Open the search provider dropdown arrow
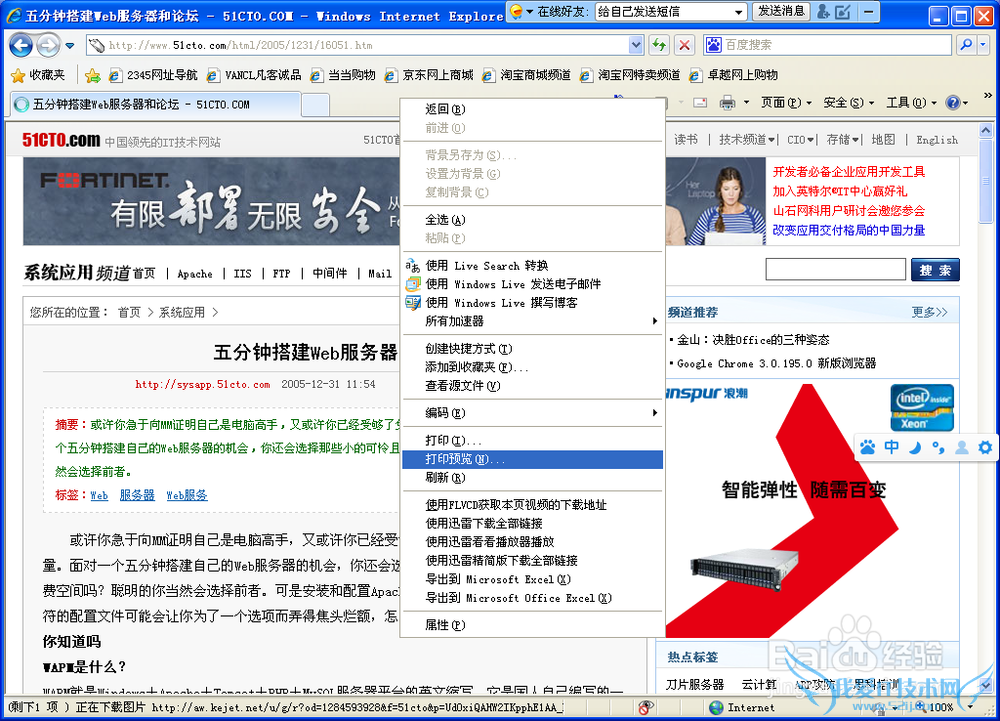 pyautogui.click(x=983, y=45)
